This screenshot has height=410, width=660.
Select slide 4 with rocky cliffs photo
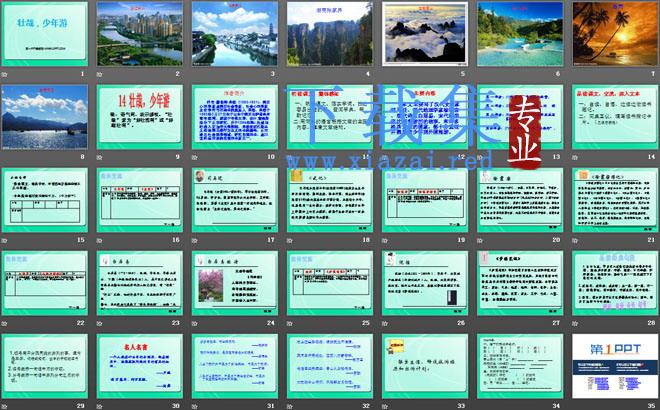pos(330,34)
